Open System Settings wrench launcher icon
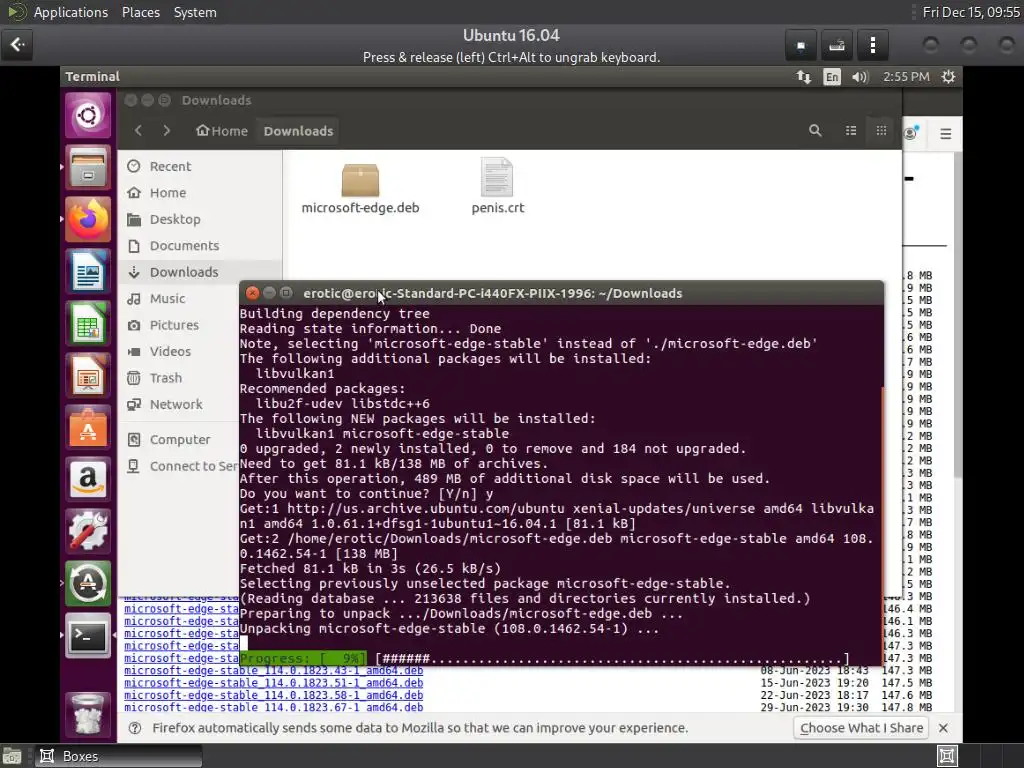This screenshot has width=1024, height=768. (88, 532)
